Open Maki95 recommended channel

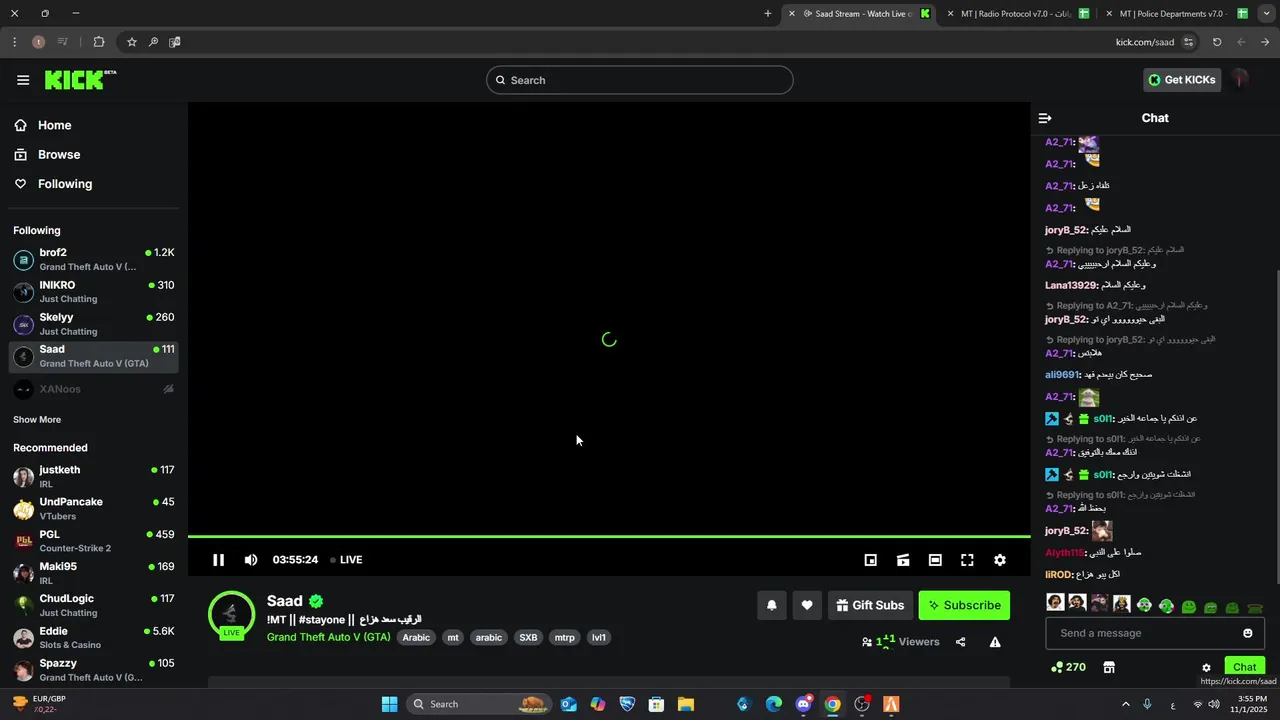[x=94, y=573]
